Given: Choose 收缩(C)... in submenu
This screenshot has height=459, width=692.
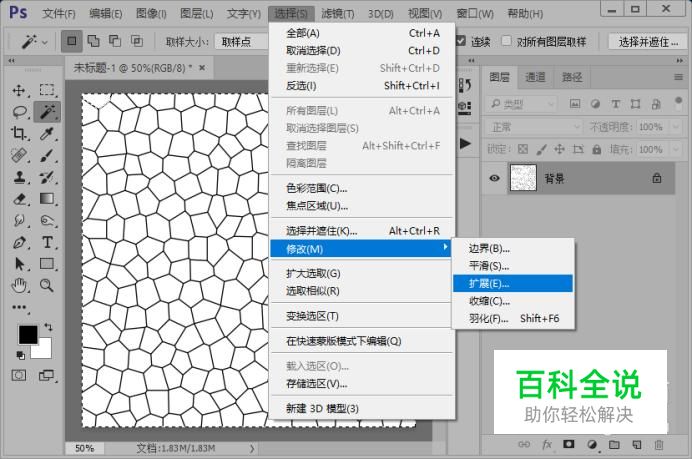Looking at the screenshot, I should (x=513, y=301).
